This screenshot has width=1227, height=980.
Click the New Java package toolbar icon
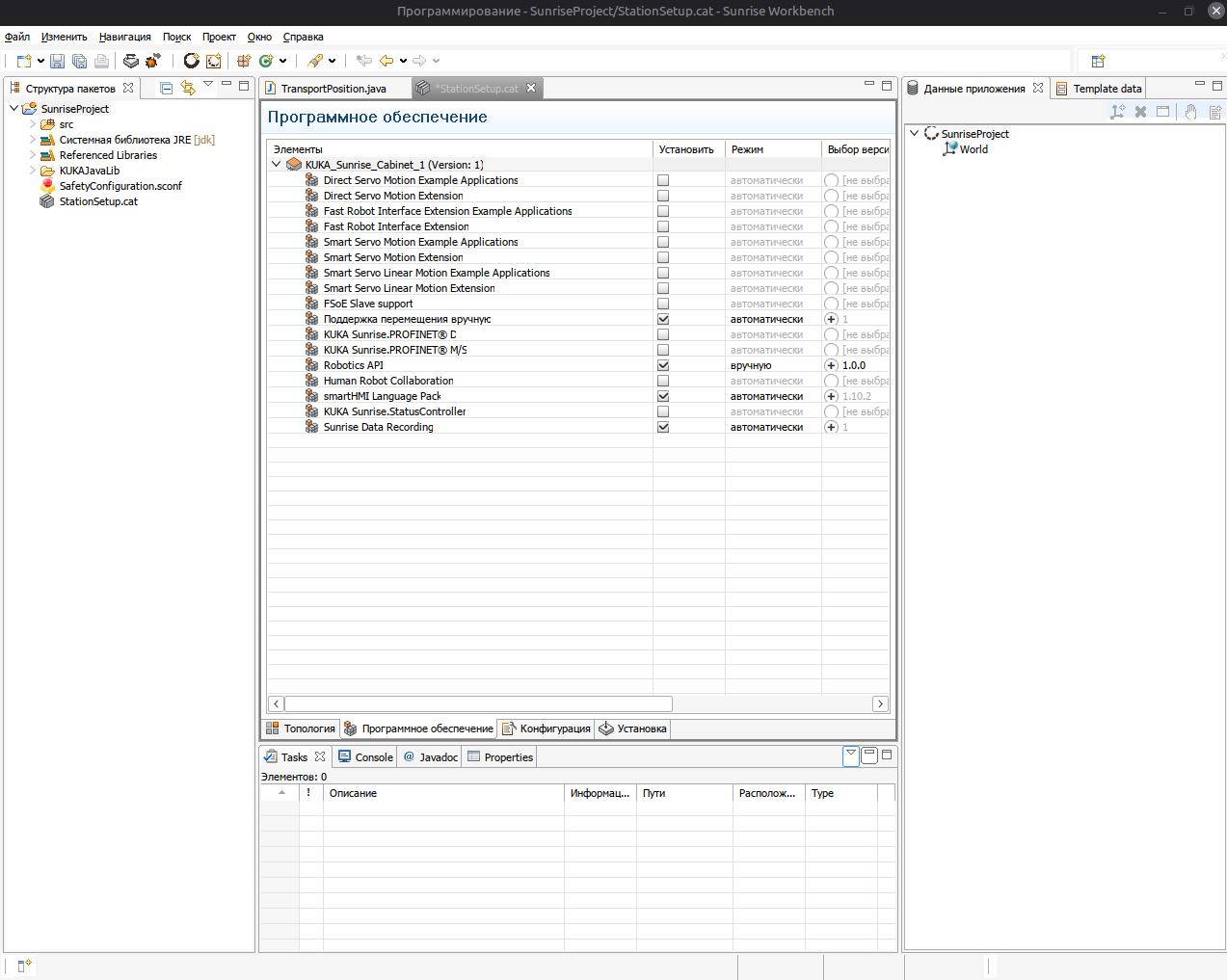[244, 61]
